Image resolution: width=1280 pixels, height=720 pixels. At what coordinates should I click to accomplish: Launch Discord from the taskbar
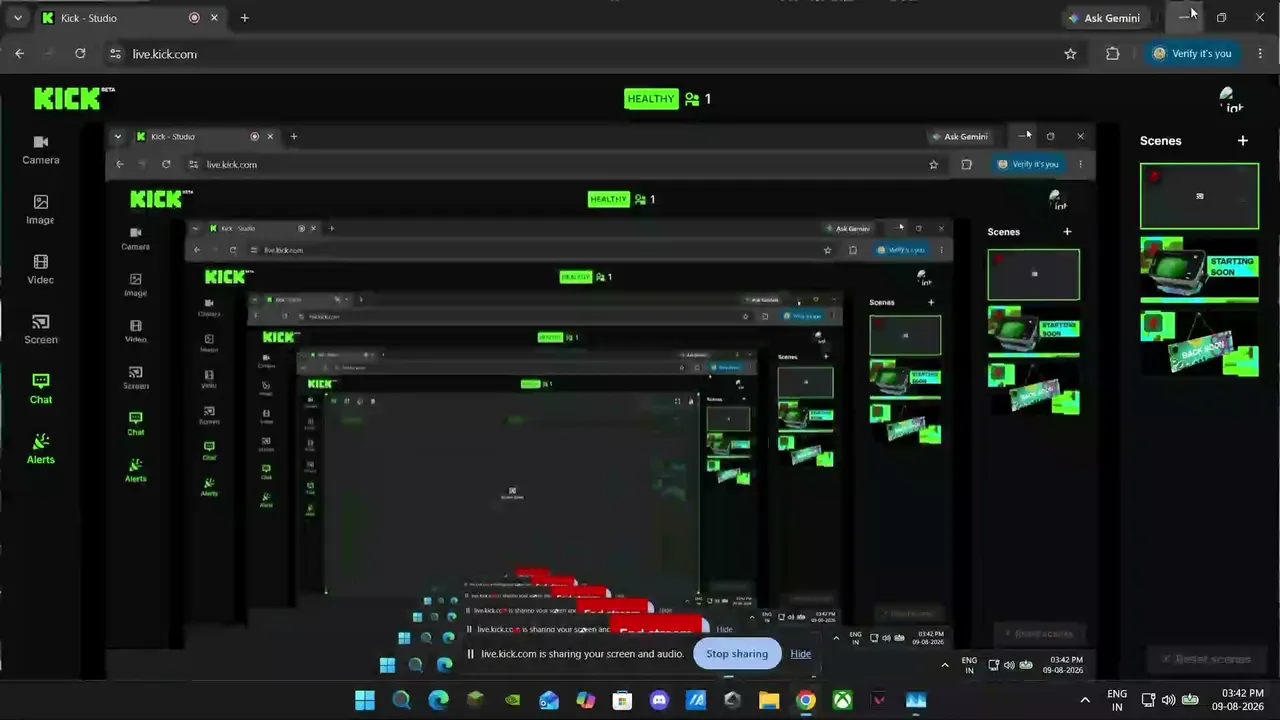pos(659,700)
